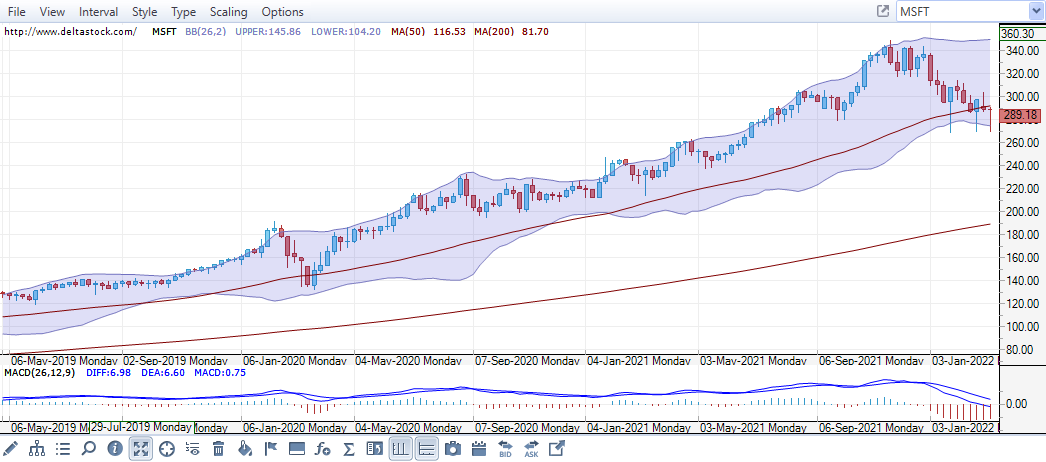Open the deltastock.com URL link
The image size is (1046, 462).
click(x=71, y=31)
